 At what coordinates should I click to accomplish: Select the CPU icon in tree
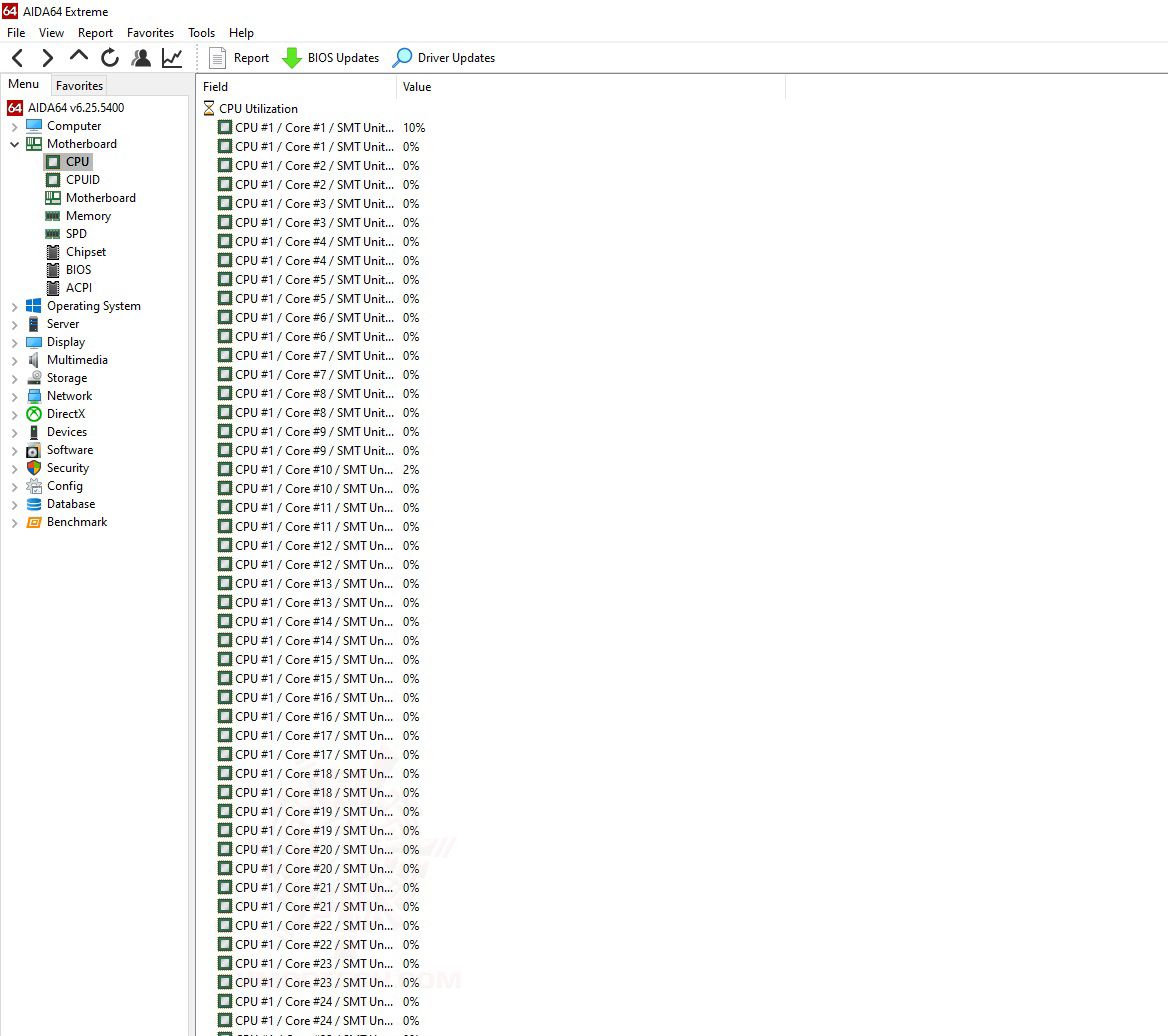click(x=53, y=162)
